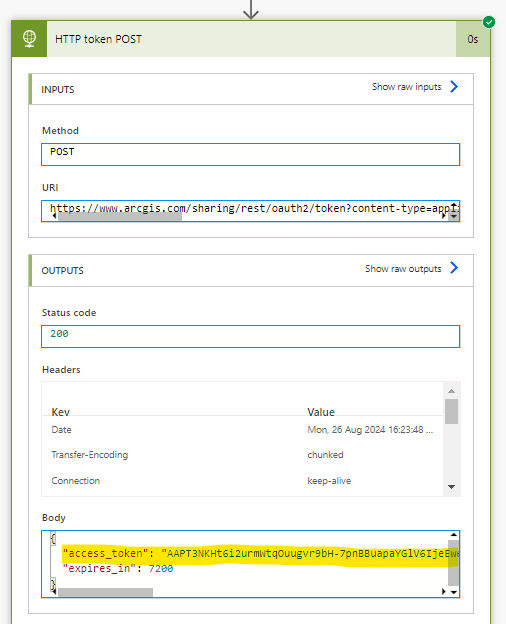Click the Status code field showing 200
Image resolution: width=506 pixels, height=624 pixels.
[x=250, y=336]
